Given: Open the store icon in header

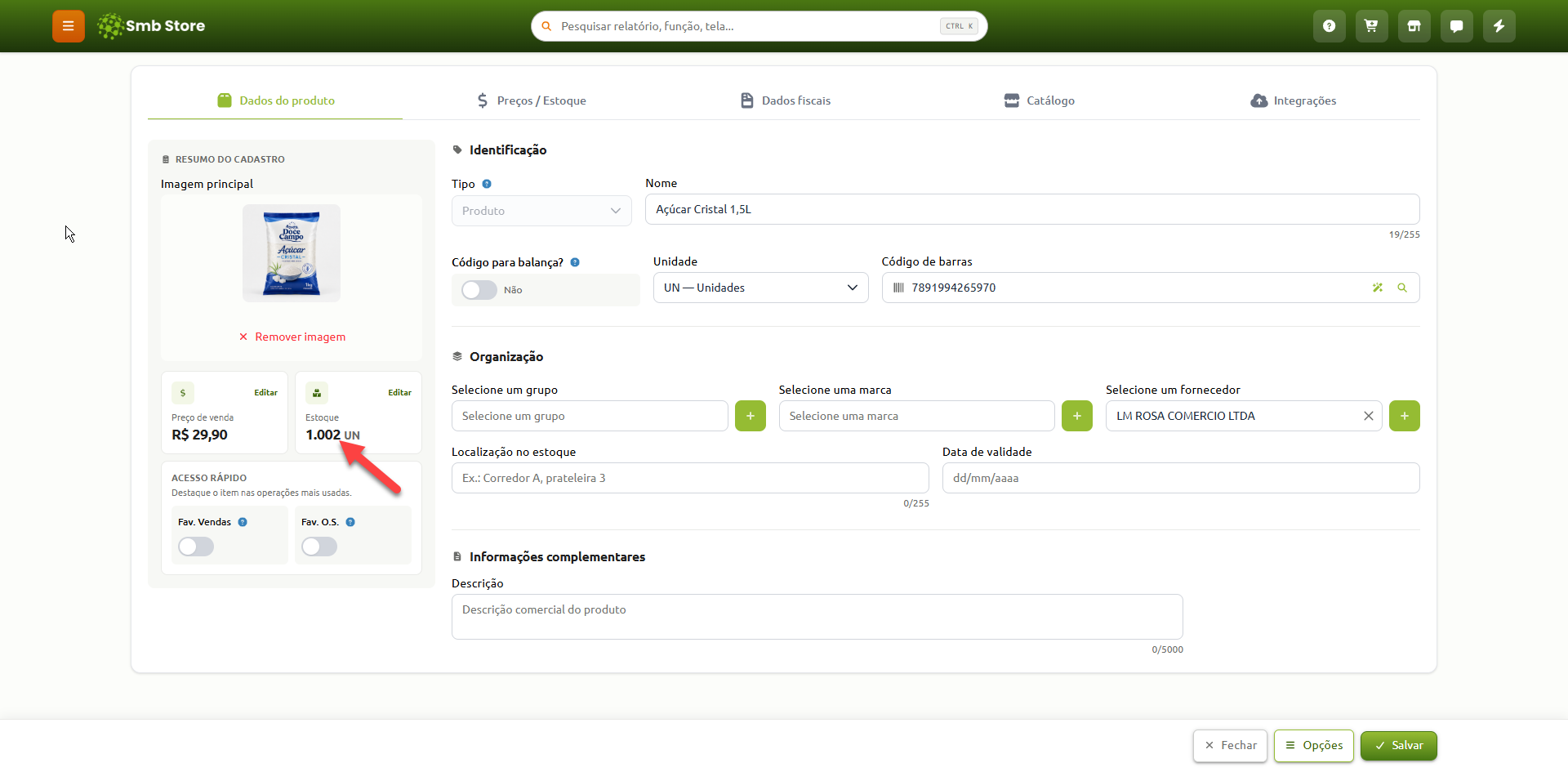Looking at the screenshot, I should click(x=1414, y=26).
